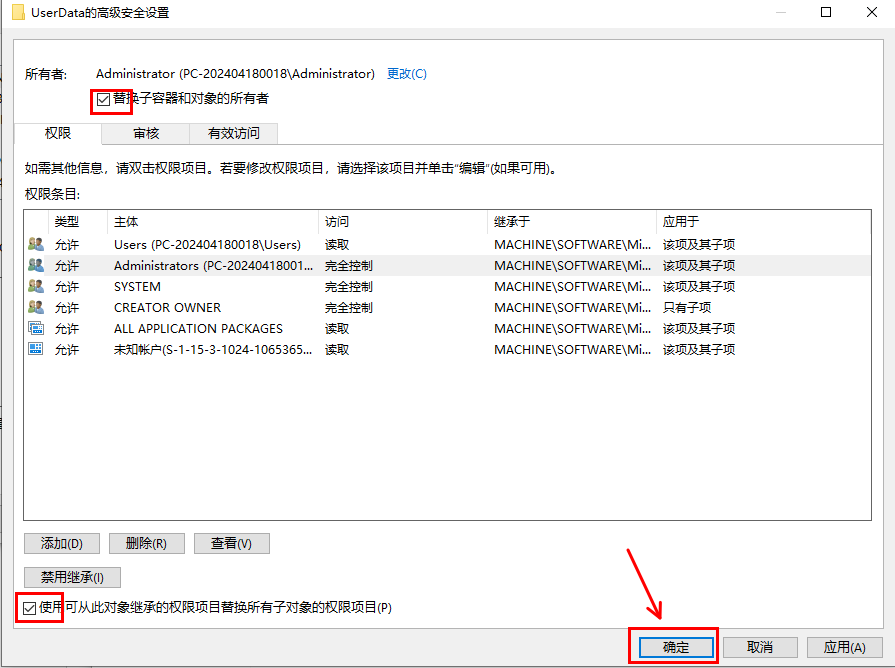Sort by the 访问 column header
This screenshot has width=895, height=668.
[402, 222]
